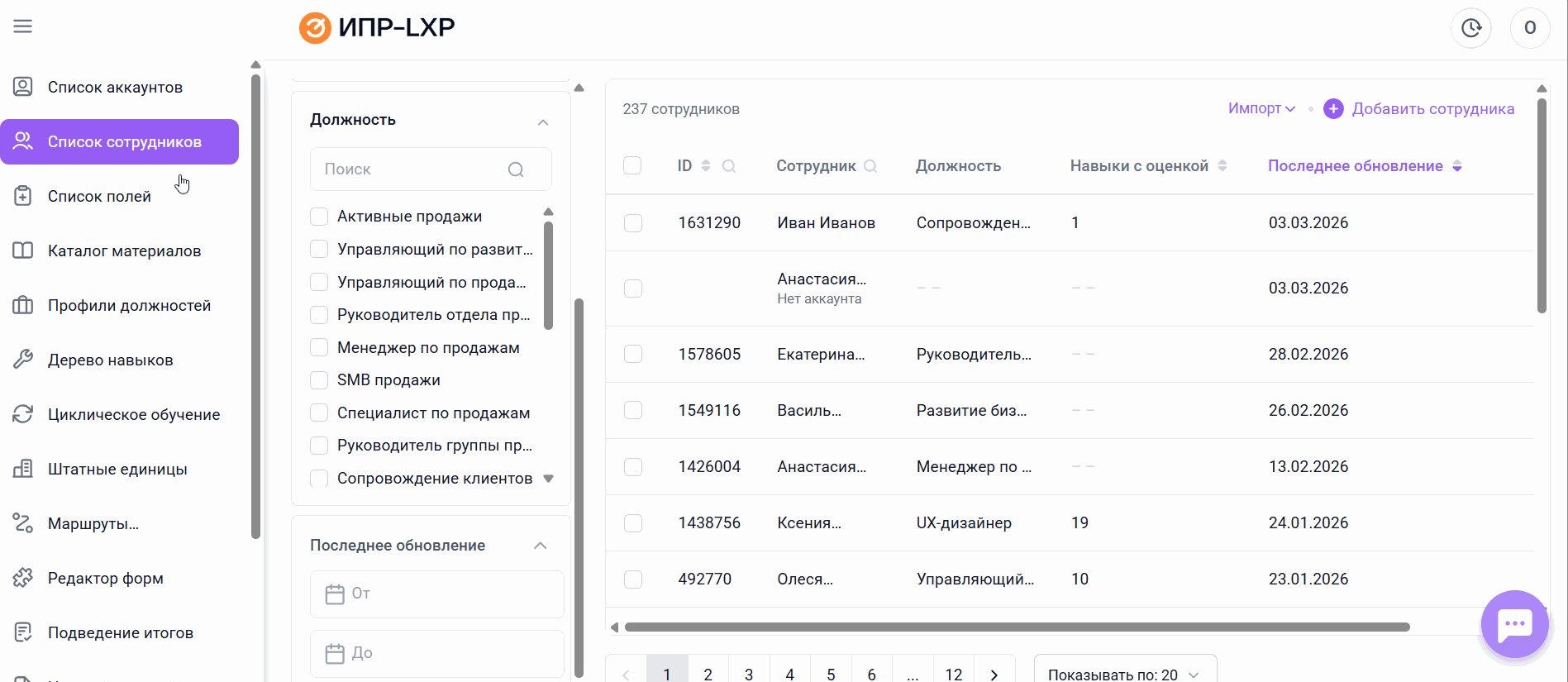Click the history clock icon
Screen dimensions: 1568x682
coord(1470,28)
